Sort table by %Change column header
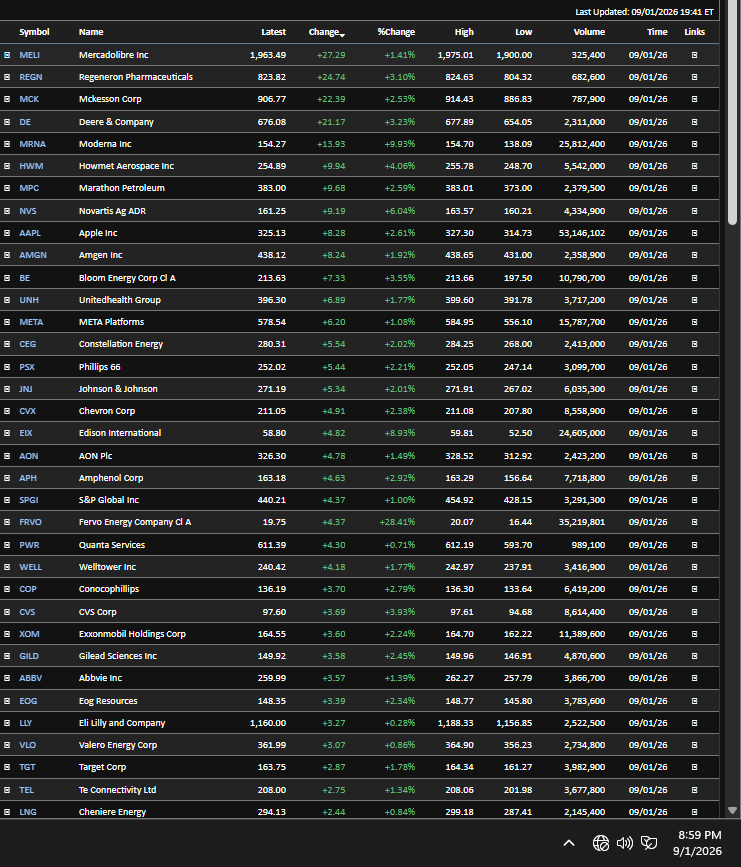Image resolution: width=741 pixels, height=867 pixels. click(396, 32)
